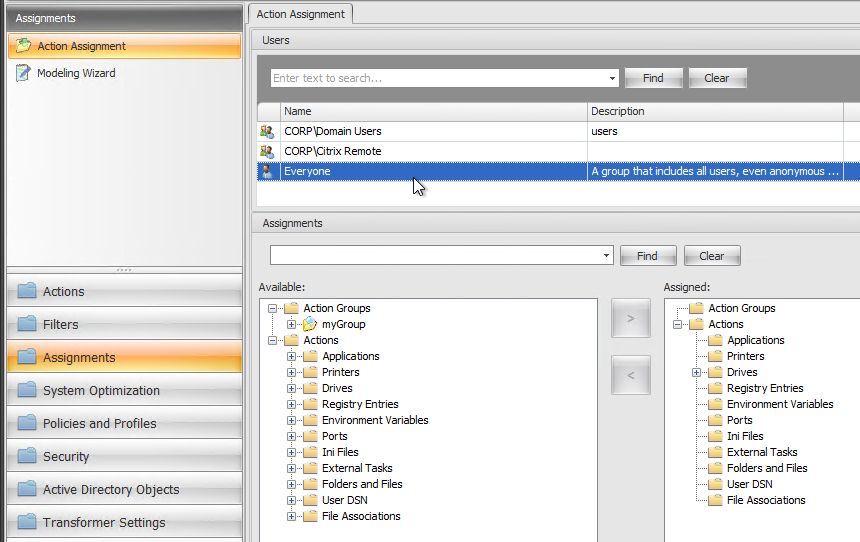
Task: Expand Available Applications node
Action: [291, 356]
